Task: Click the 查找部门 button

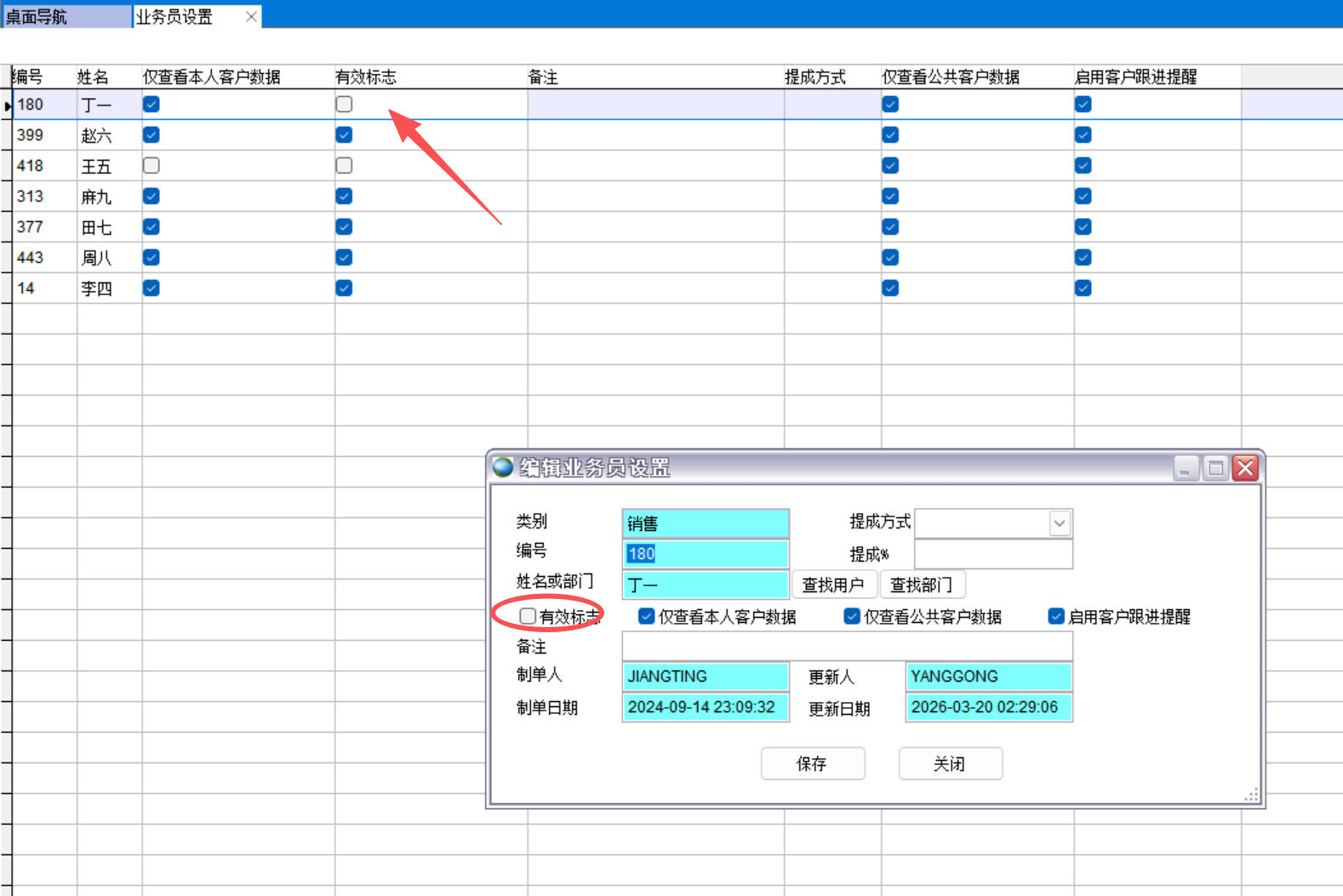Action: (922, 585)
